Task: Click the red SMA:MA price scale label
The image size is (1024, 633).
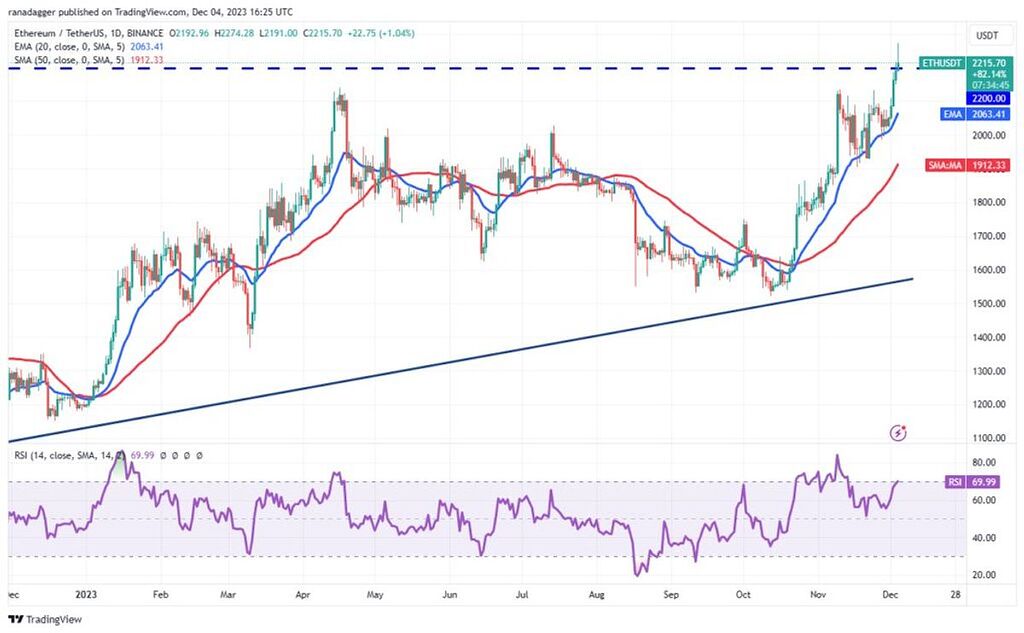Action: coord(940,166)
